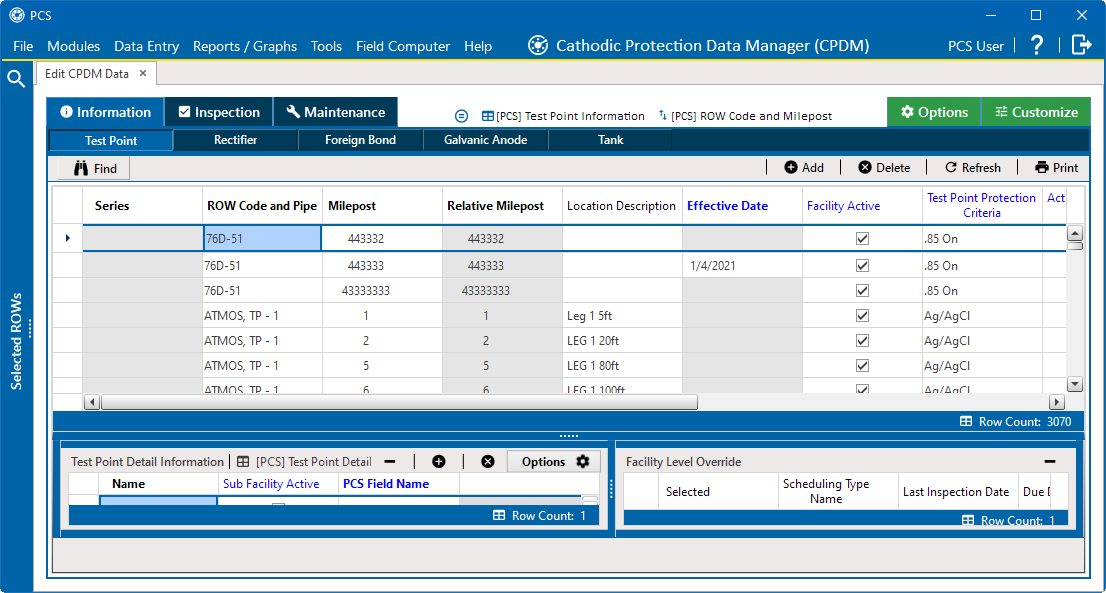Disable Facility Active for milepost 43333333
The image size is (1106, 593).
[862, 290]
